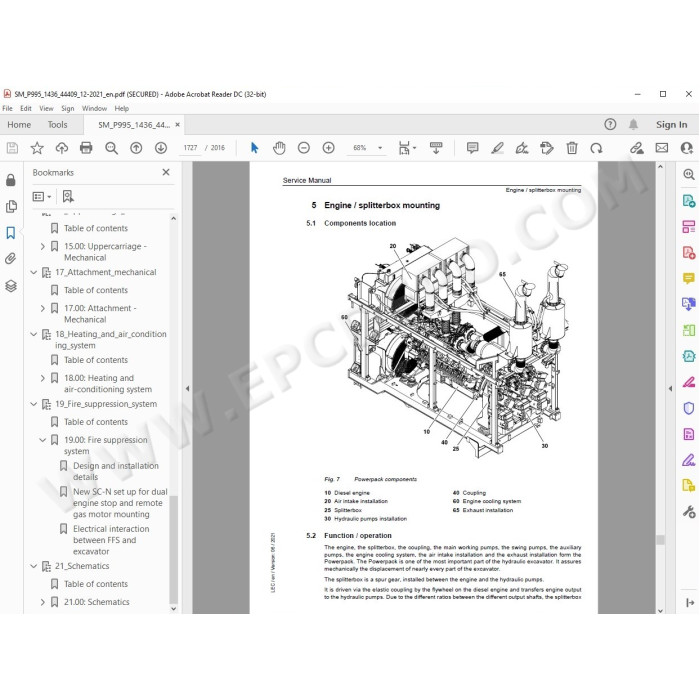Click the page number field 1727
Image resolution: width=700 pixels, height=700 pixels.
pos(190,148)
